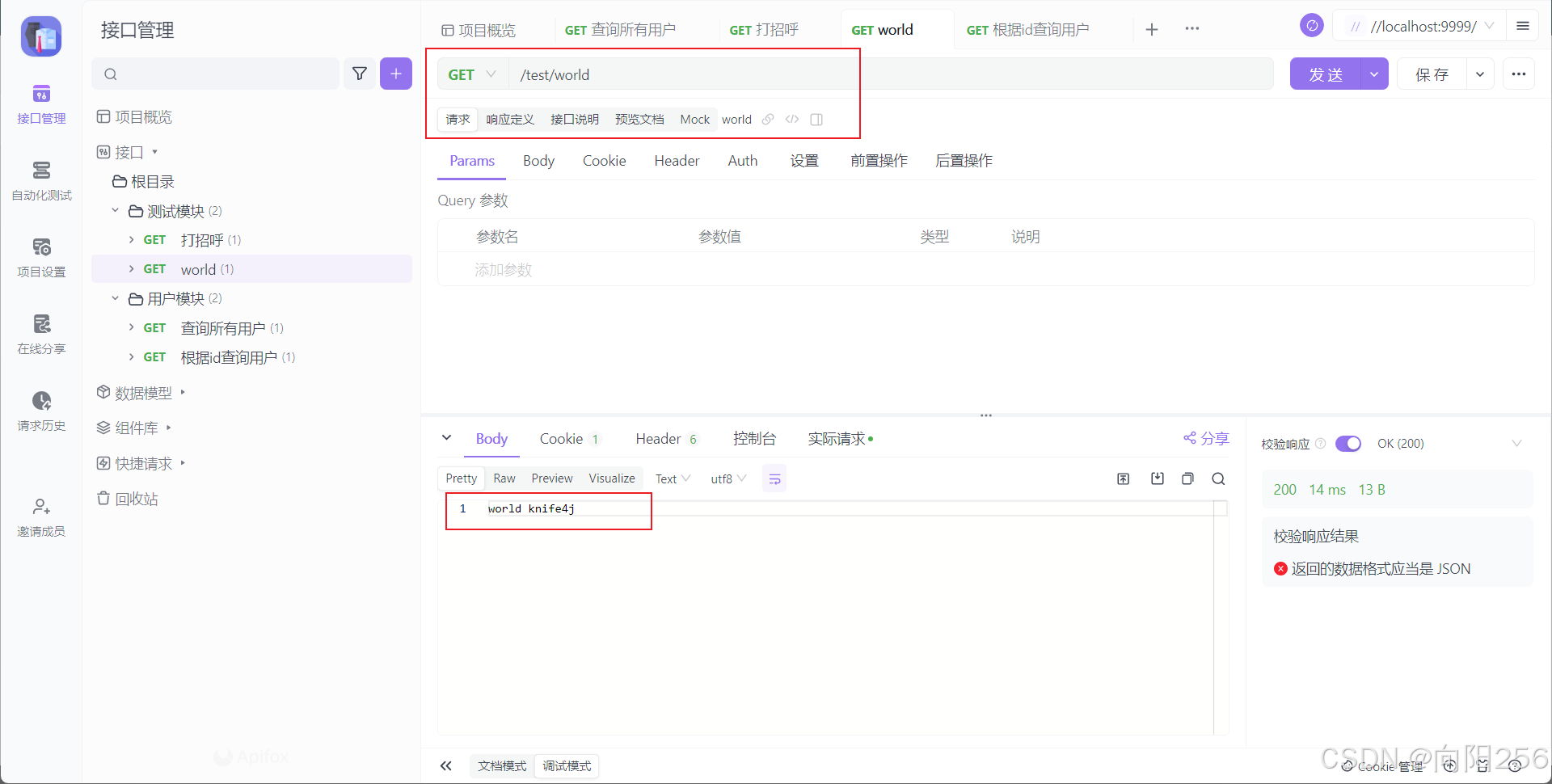This screenshot has width=1552, height=784.
Task: Toggle the side panel layout icon
Action: click(x=816, y=120)
